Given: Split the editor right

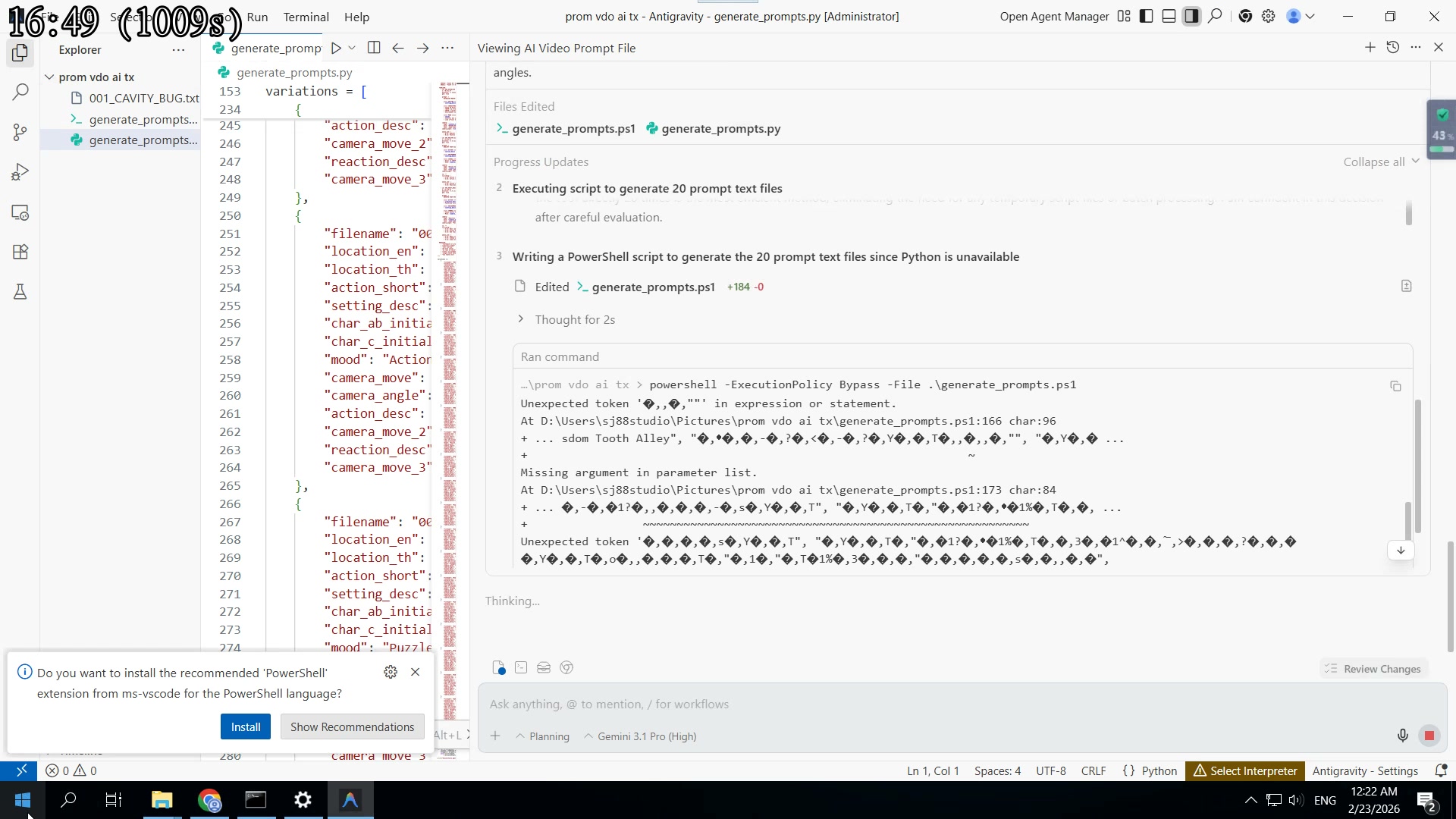Looking at the screenshot, I should tap(374, 48).
